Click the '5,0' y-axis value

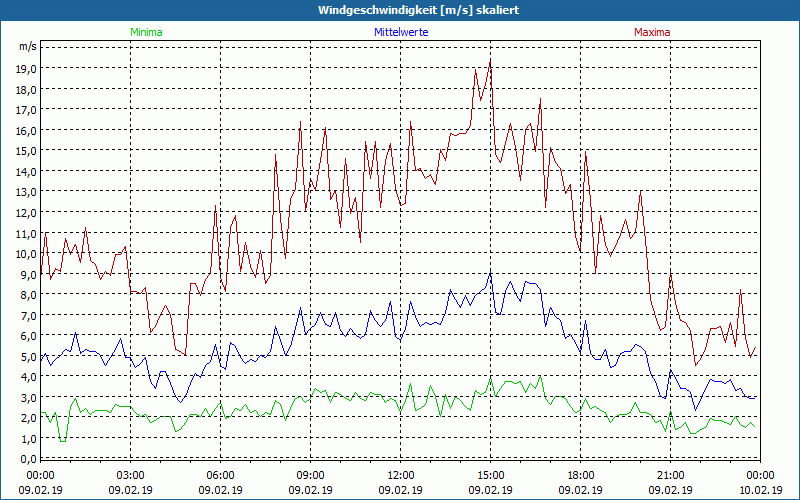point(30,356)
